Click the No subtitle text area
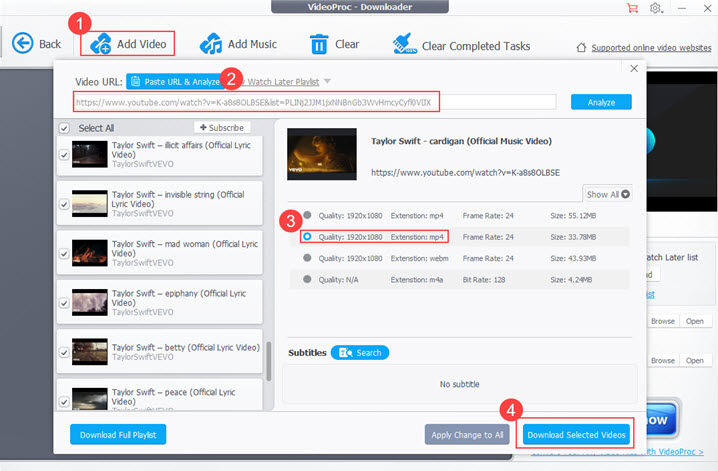718x471 pixels. tap(459, 384)
